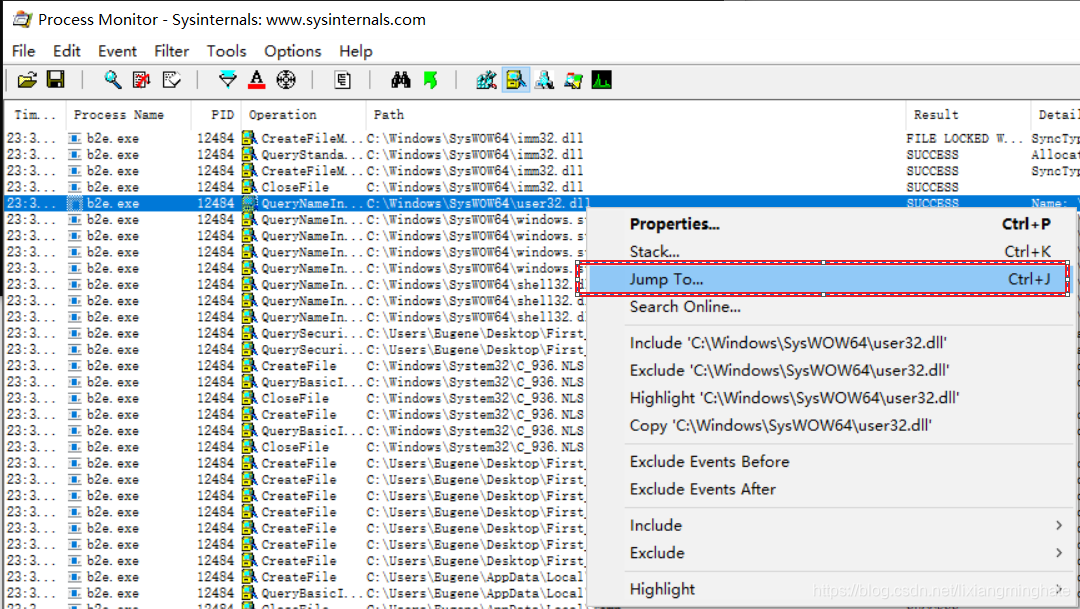Open the Options menu

[x=293, y=51]
